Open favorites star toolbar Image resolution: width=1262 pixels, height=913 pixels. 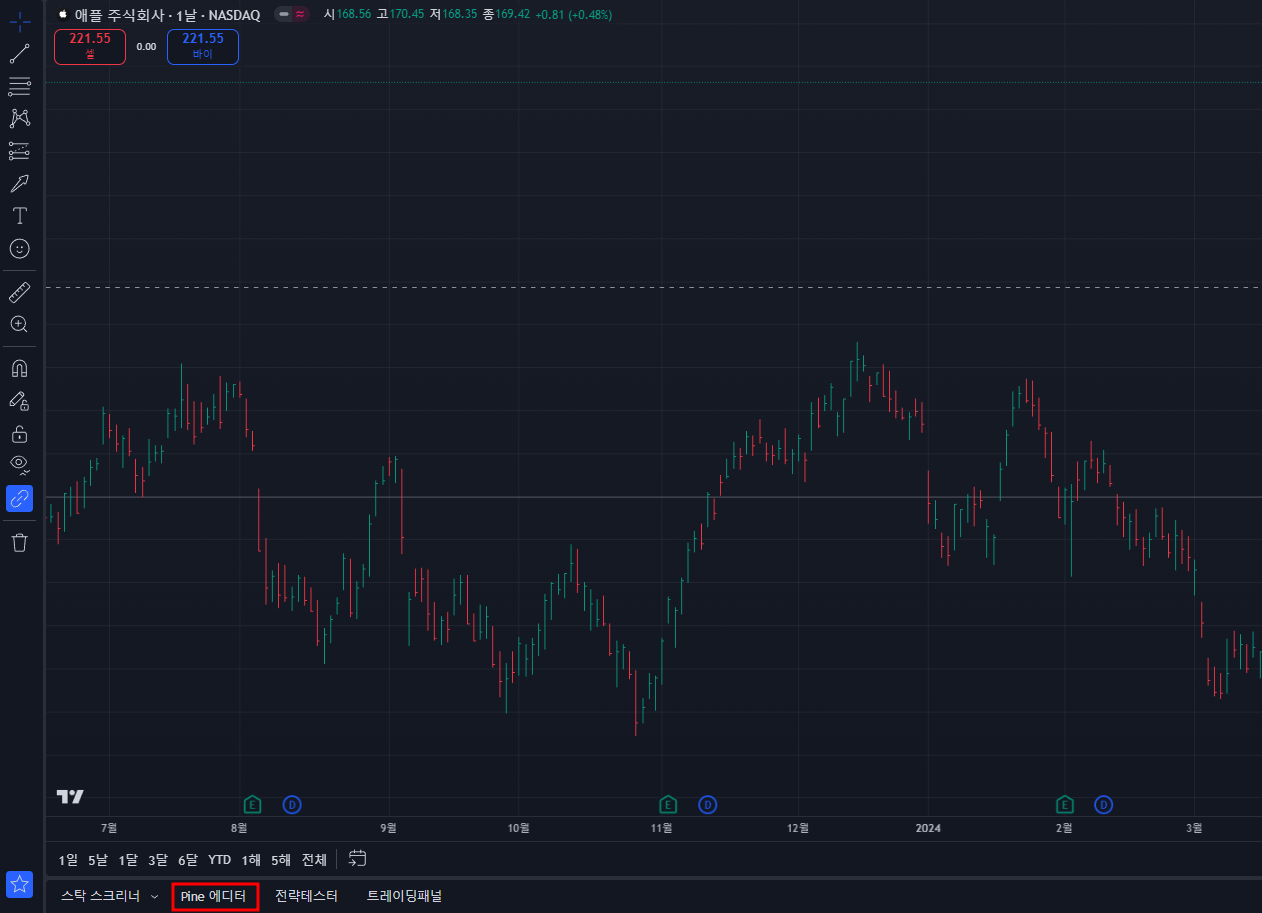click(x=19, y=884)
